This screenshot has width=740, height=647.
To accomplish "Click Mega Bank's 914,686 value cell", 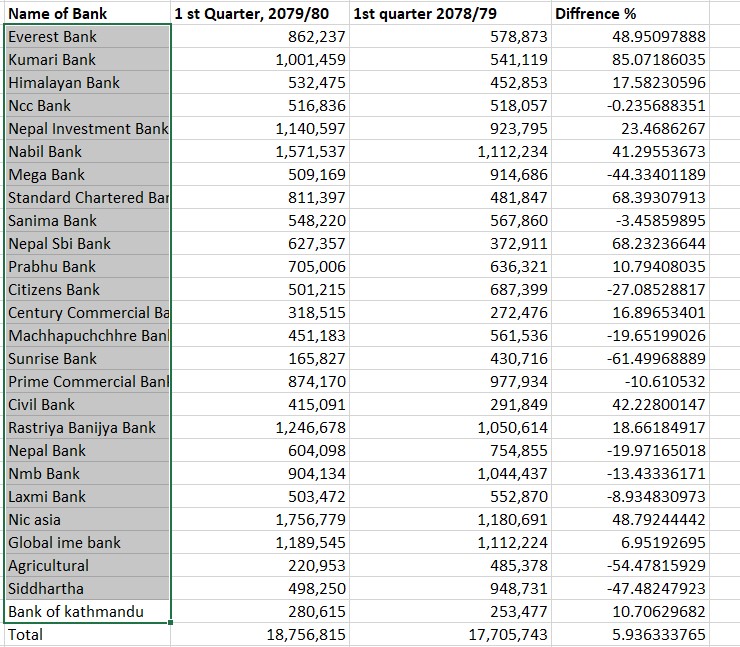I will (450, 175).
